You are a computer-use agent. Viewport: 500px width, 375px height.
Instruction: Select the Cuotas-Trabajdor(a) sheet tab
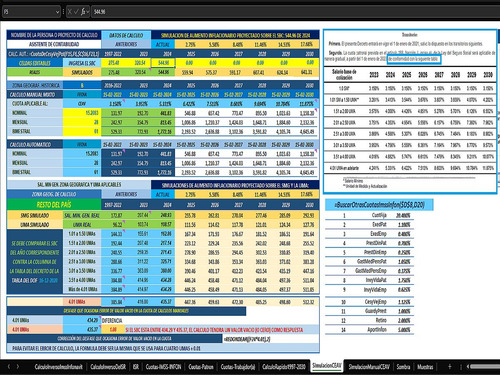point(238,367)
